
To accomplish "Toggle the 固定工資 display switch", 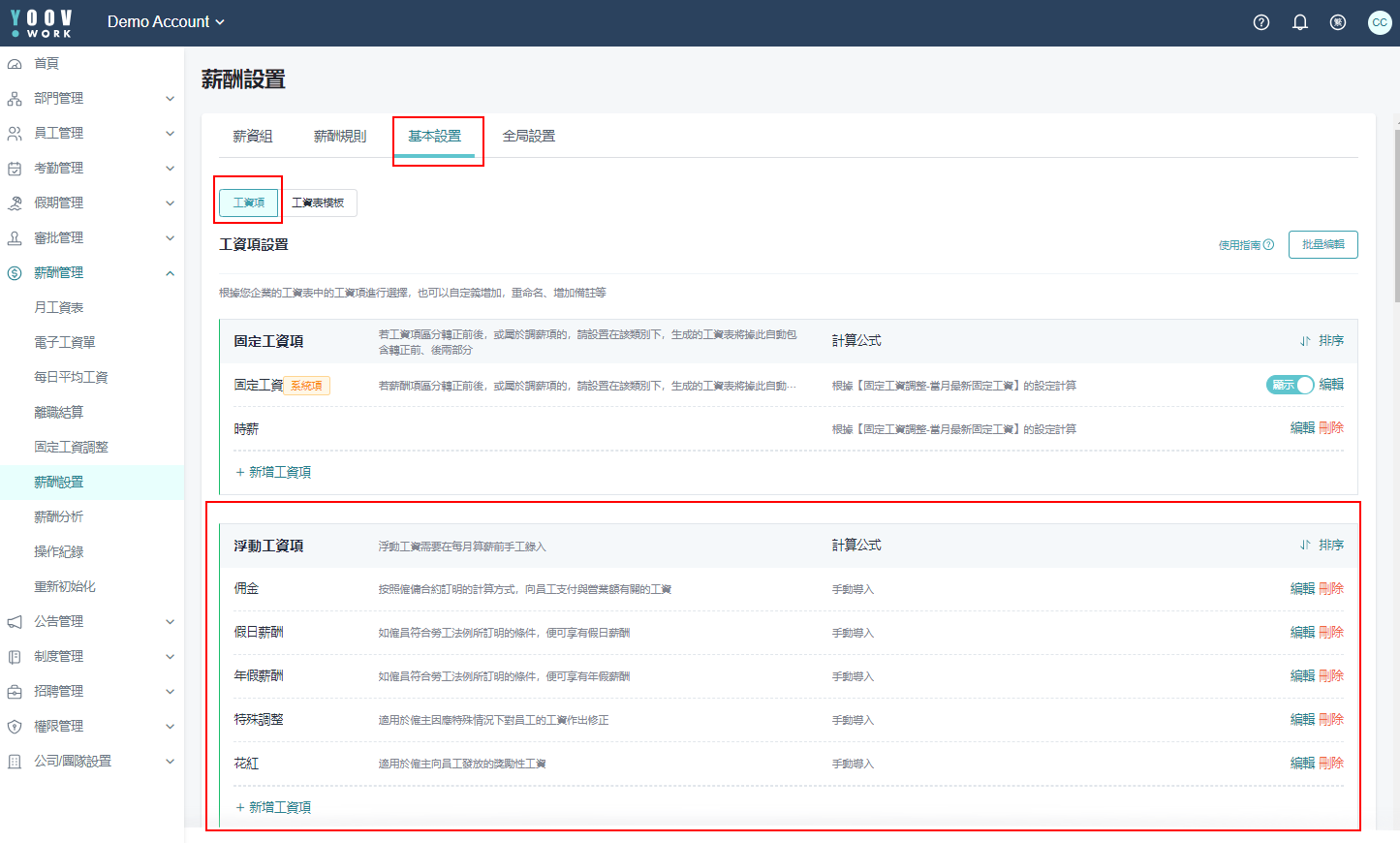I will 1290,385.
